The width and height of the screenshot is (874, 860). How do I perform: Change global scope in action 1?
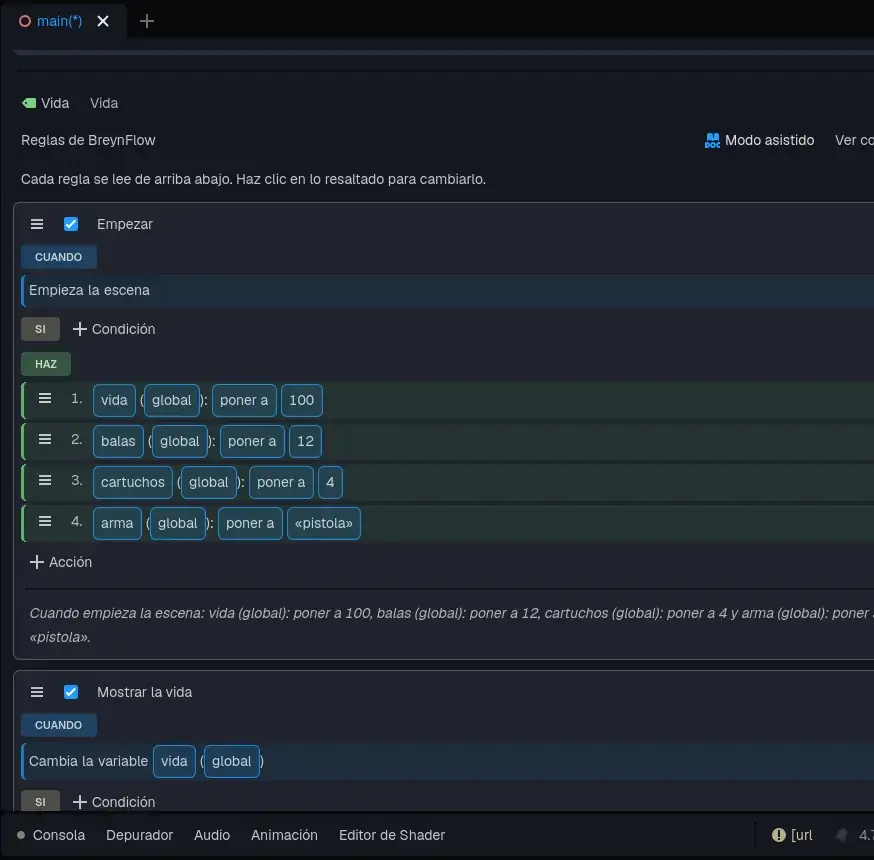172,400
